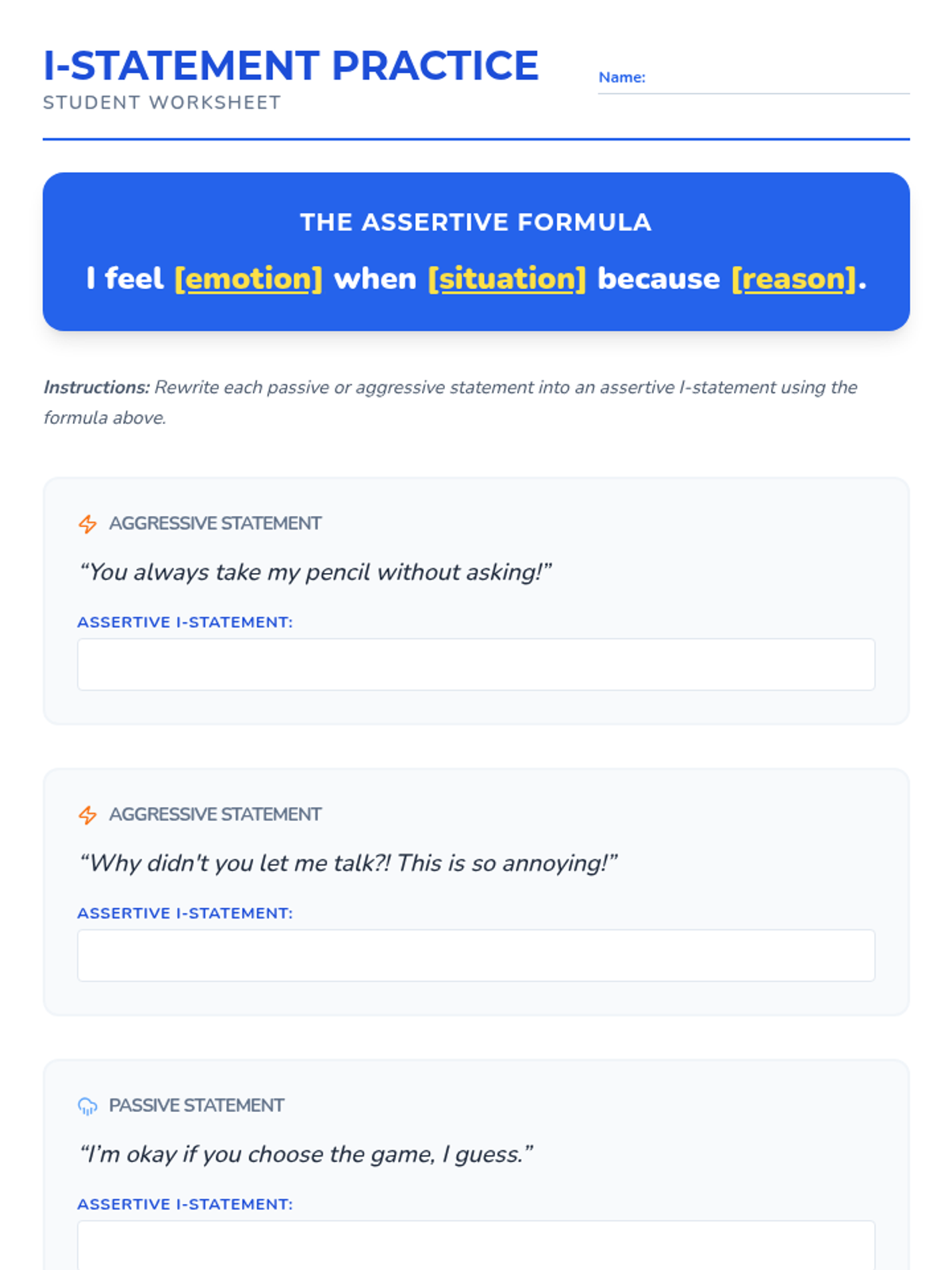Click the PASSIVE STATEMENT label
952x1270 pixels.
(x=196, y=1106)
